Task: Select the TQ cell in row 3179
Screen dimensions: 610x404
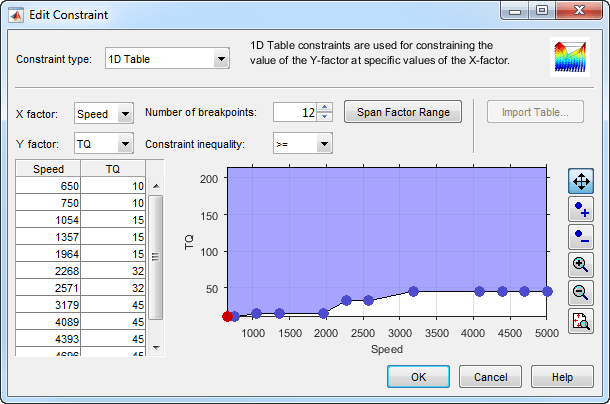Action: (x=113, y=305)
